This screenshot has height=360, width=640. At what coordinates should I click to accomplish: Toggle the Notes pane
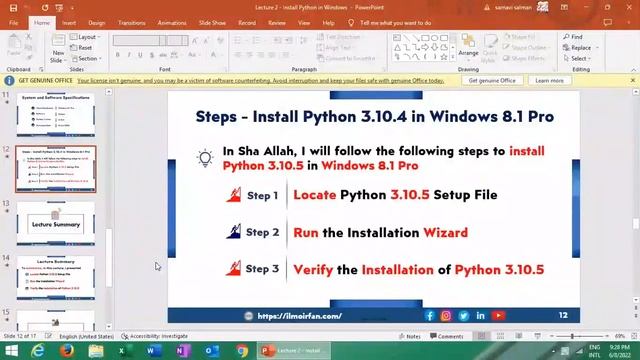point(409,336)
